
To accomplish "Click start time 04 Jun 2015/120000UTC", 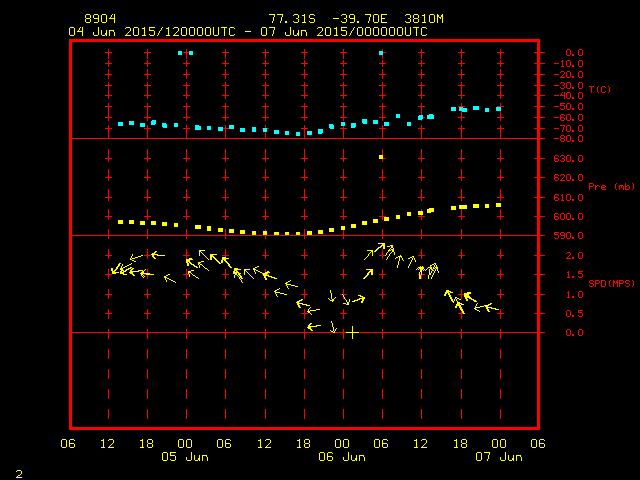I will [152, 32].
